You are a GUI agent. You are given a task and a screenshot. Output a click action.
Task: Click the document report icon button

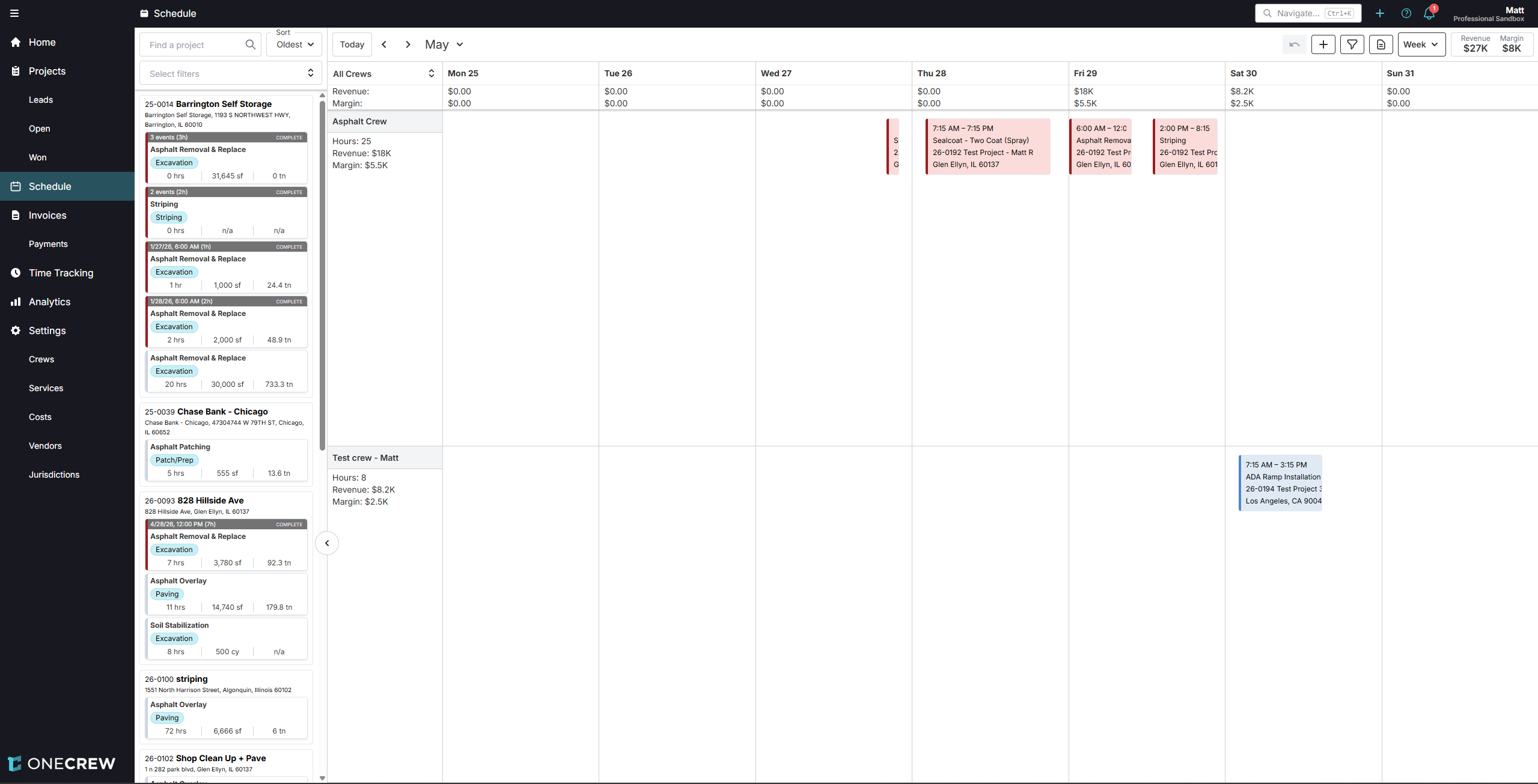tap(1381, 44)
